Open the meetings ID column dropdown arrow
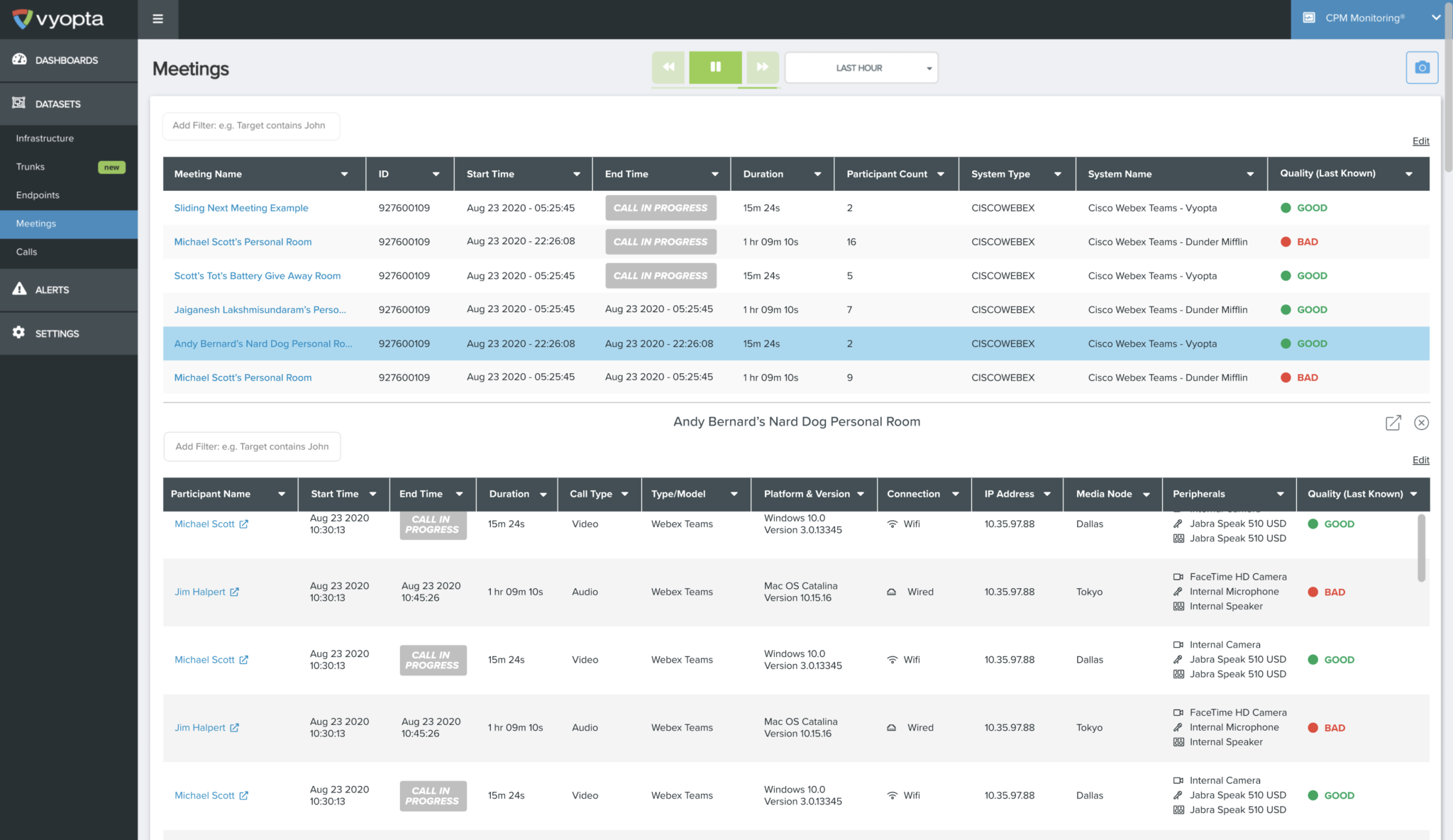The width and height of the screenshot is (1453, 840). [x=436, y=174]
